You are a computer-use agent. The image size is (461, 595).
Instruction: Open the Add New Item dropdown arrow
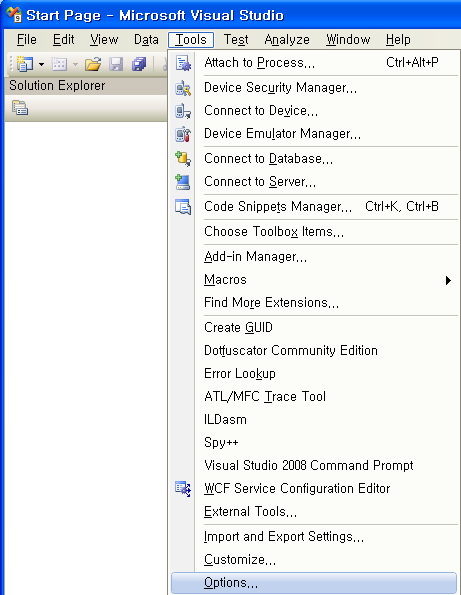75,65
